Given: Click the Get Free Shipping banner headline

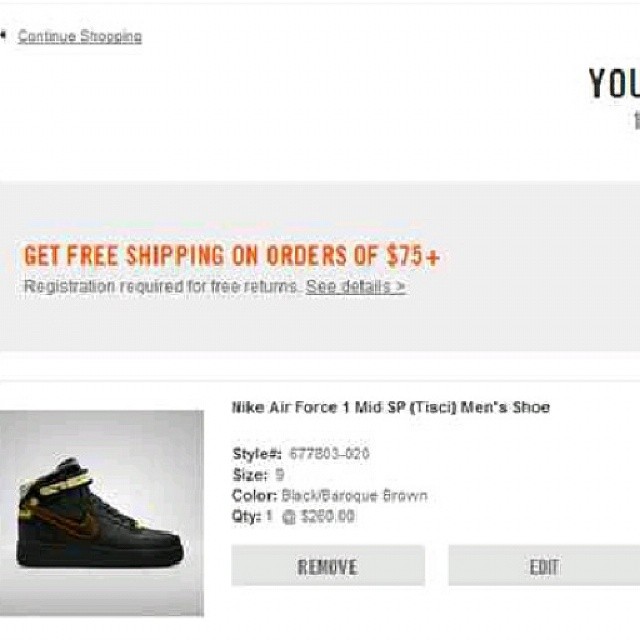Looking at the screenshot, I should 231,256.
